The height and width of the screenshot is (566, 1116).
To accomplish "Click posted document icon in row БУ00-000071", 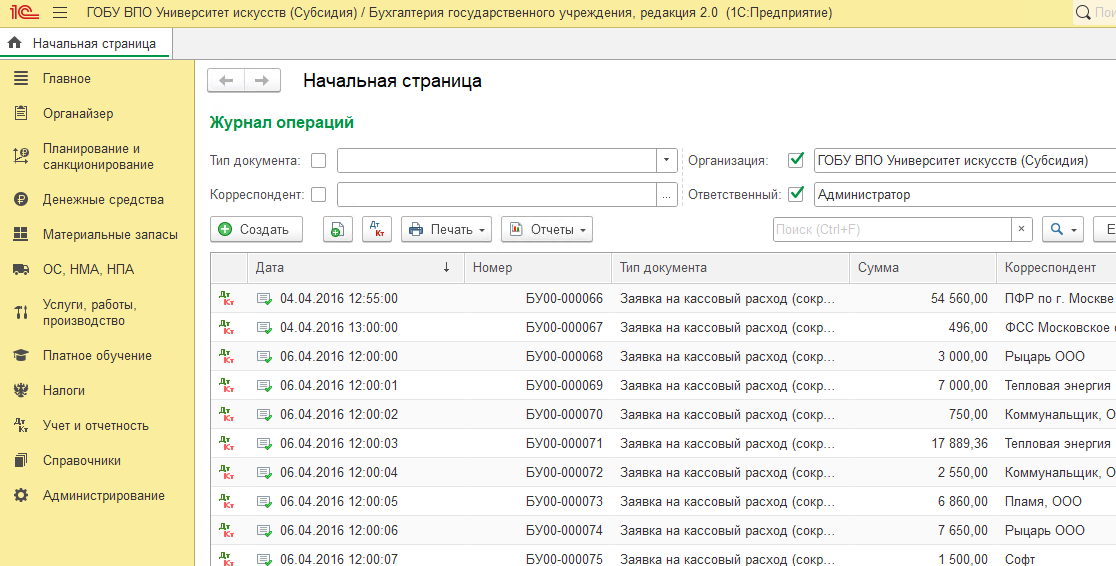I will coord(264,444).
